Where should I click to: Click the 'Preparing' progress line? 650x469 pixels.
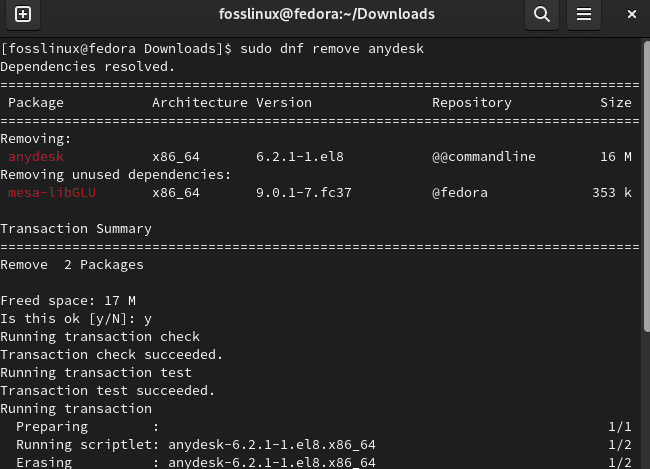323,427
